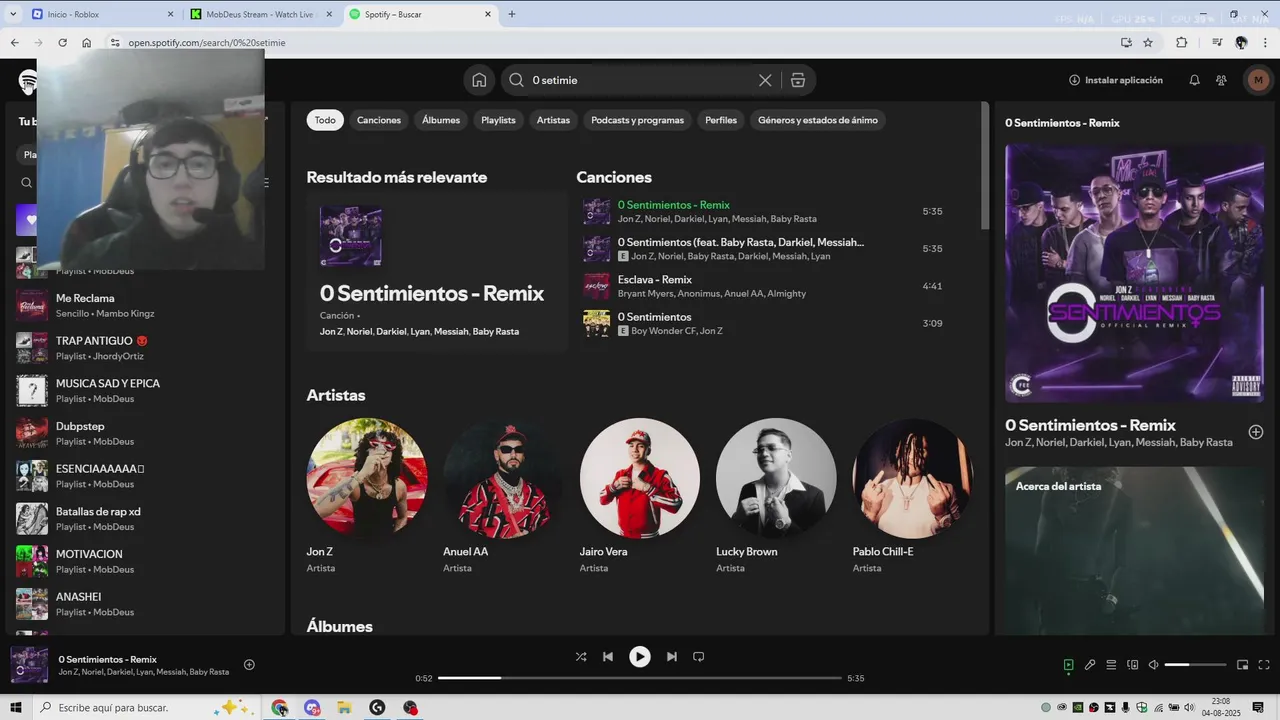Screen dimensions: 1280x720
Task: Open Friend Activity people icon
Action: (x=1221, y=80)
